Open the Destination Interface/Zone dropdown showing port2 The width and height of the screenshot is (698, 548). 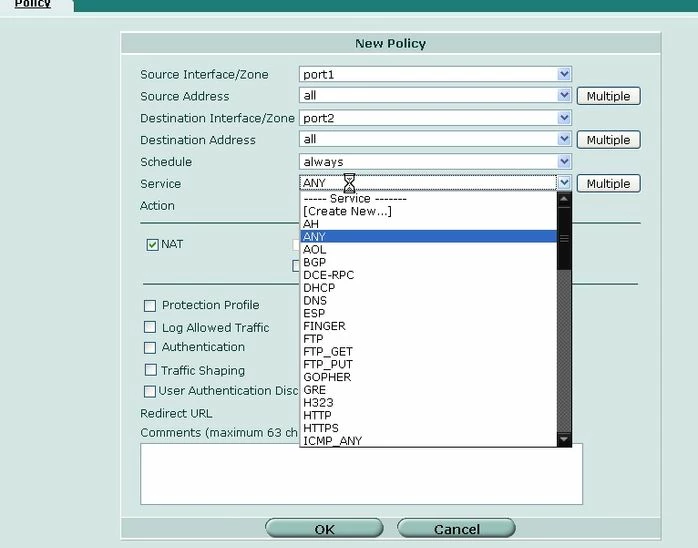pos(435,118)
